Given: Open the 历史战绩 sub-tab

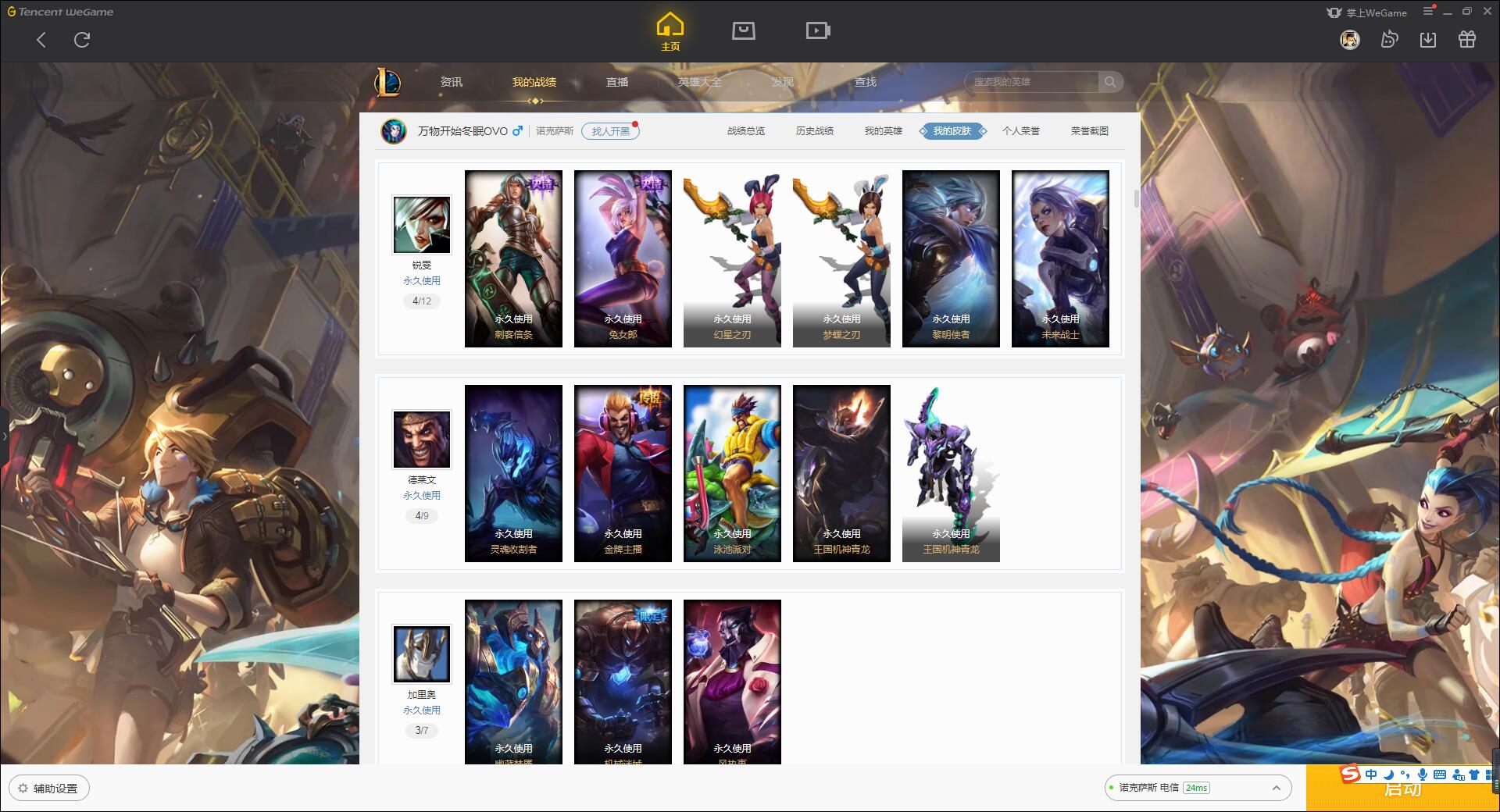Looking at the screenshot, I should [815, 131].
